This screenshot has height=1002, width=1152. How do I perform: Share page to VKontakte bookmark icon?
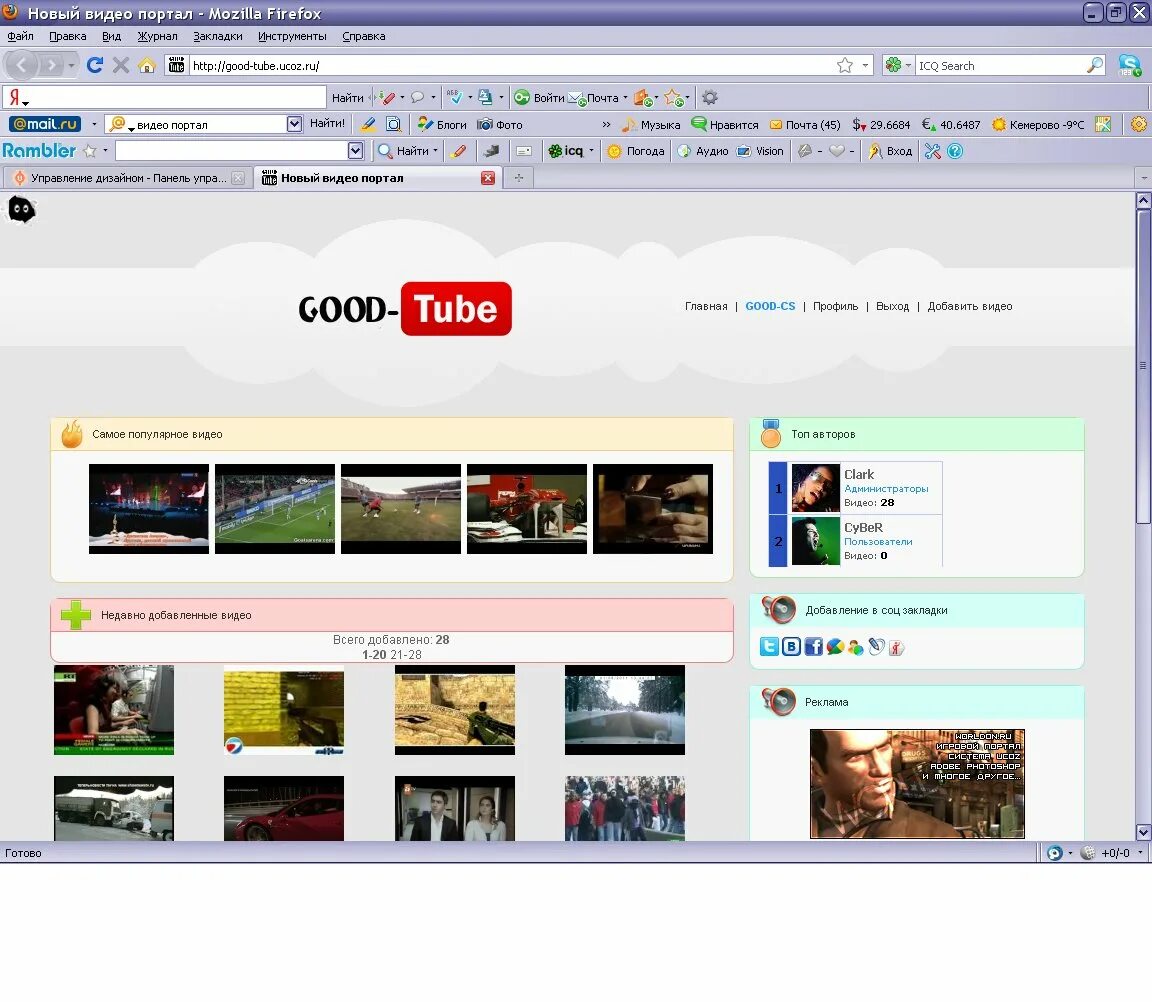click(791, 646)
